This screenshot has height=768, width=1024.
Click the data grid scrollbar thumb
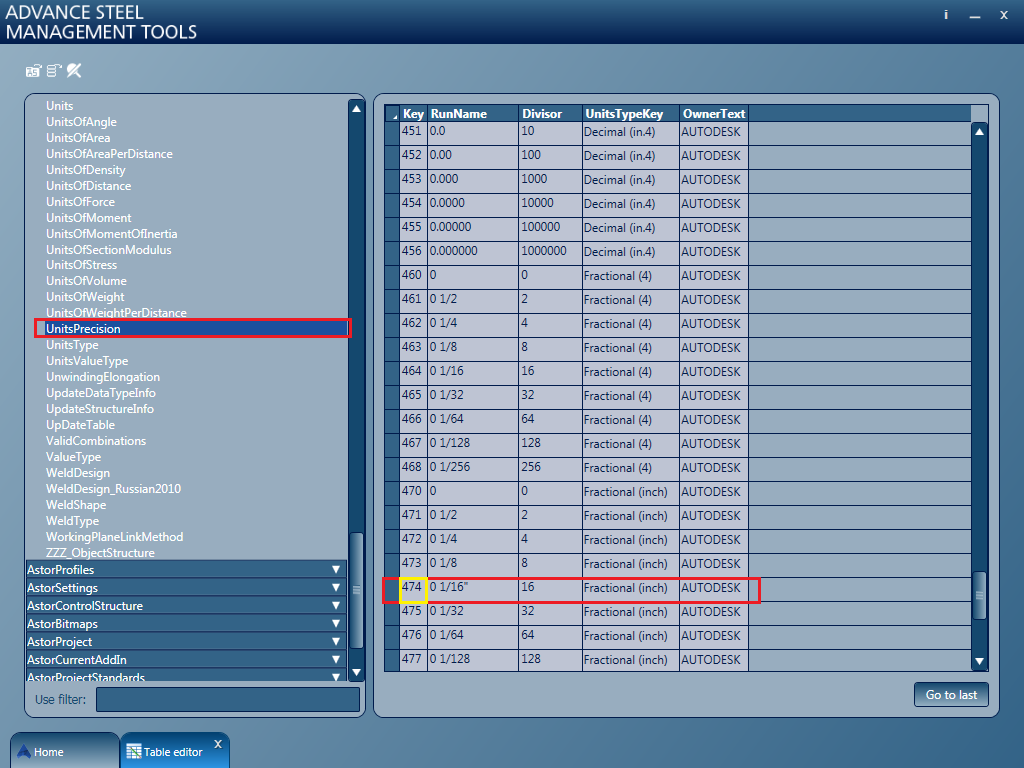click(x=980, y=595)
